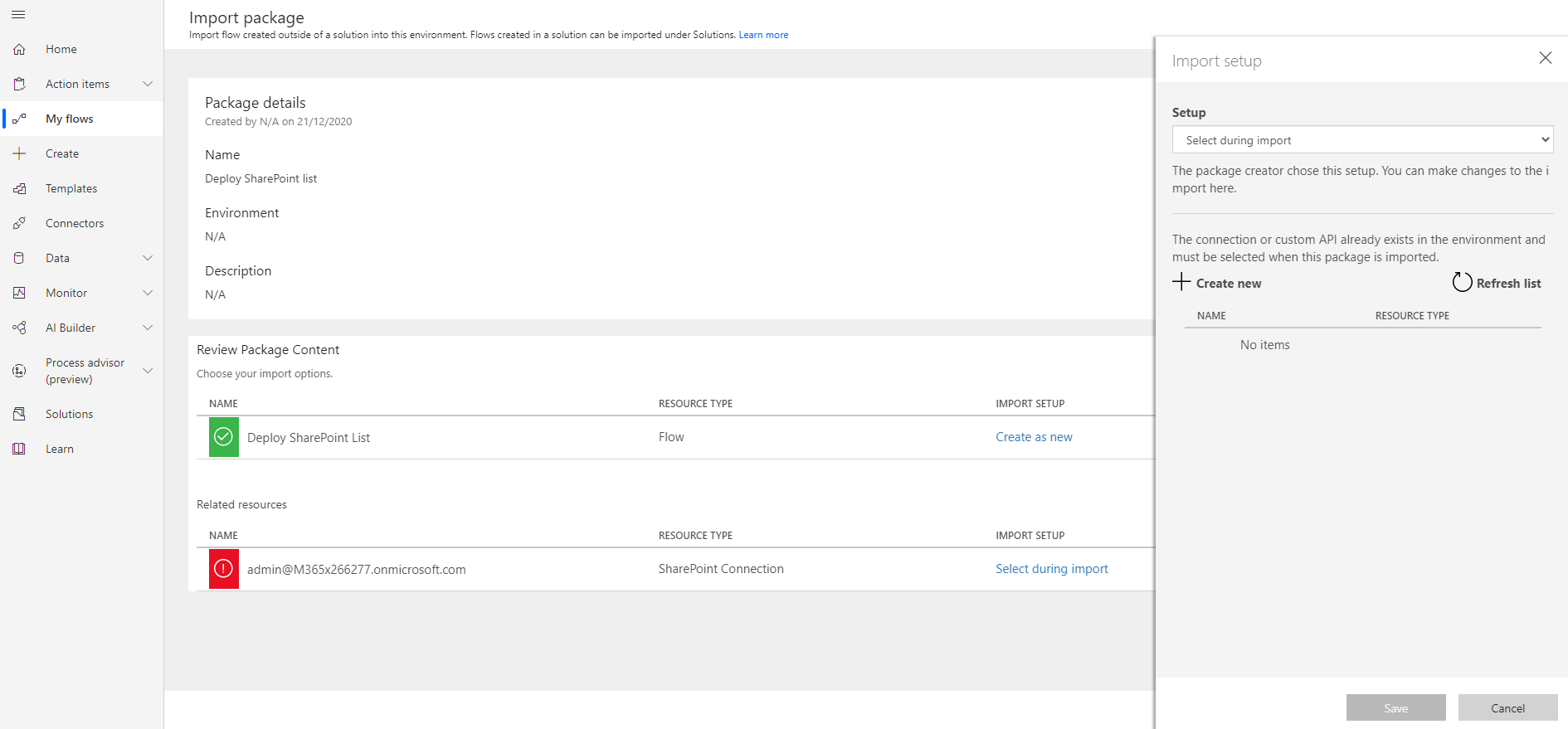Click the NAME column header in Import setup panel
Screen dimensions: 1568x729
click(x=1211, y=316)
